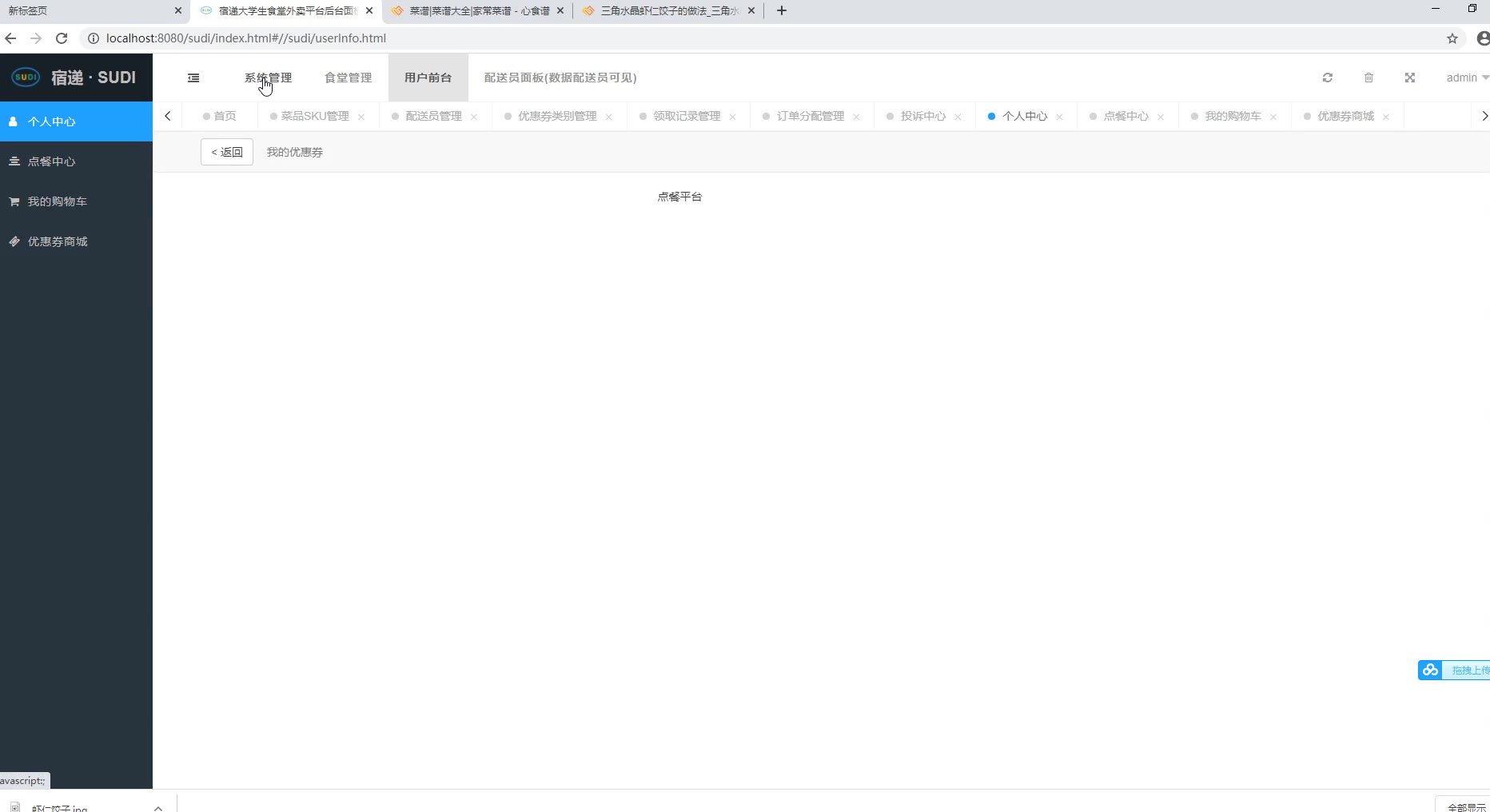Click the trash icon in the header
1490x812 pixels.
pos(1368,78)
